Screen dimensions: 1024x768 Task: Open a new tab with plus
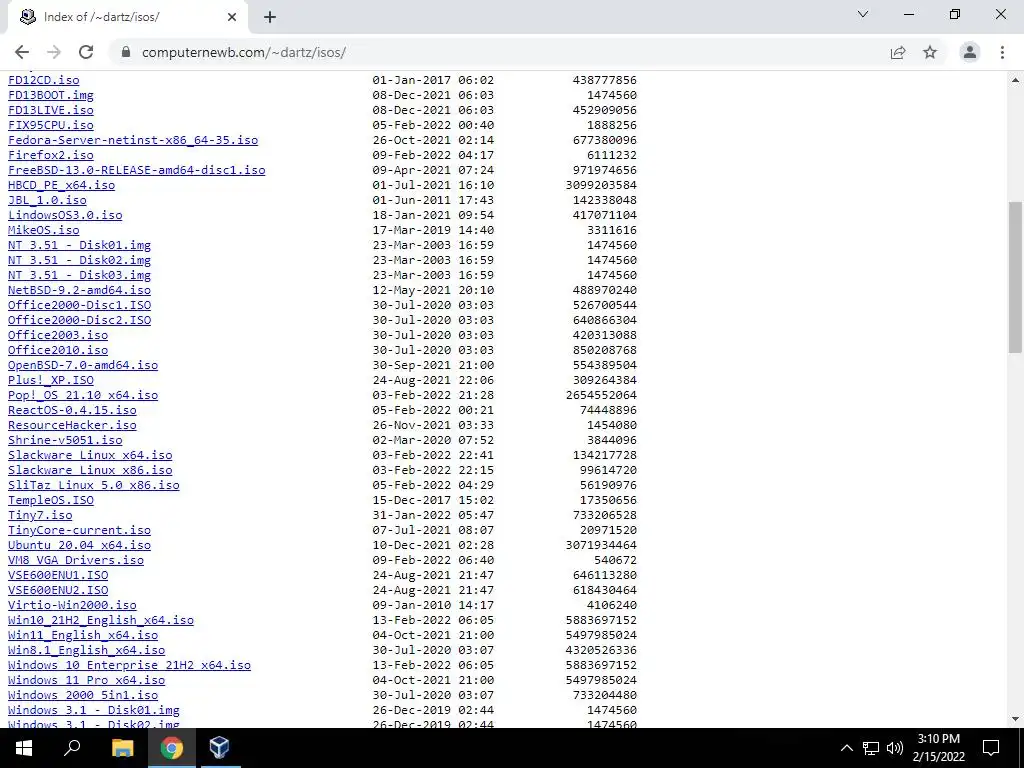tap(270, 17)
